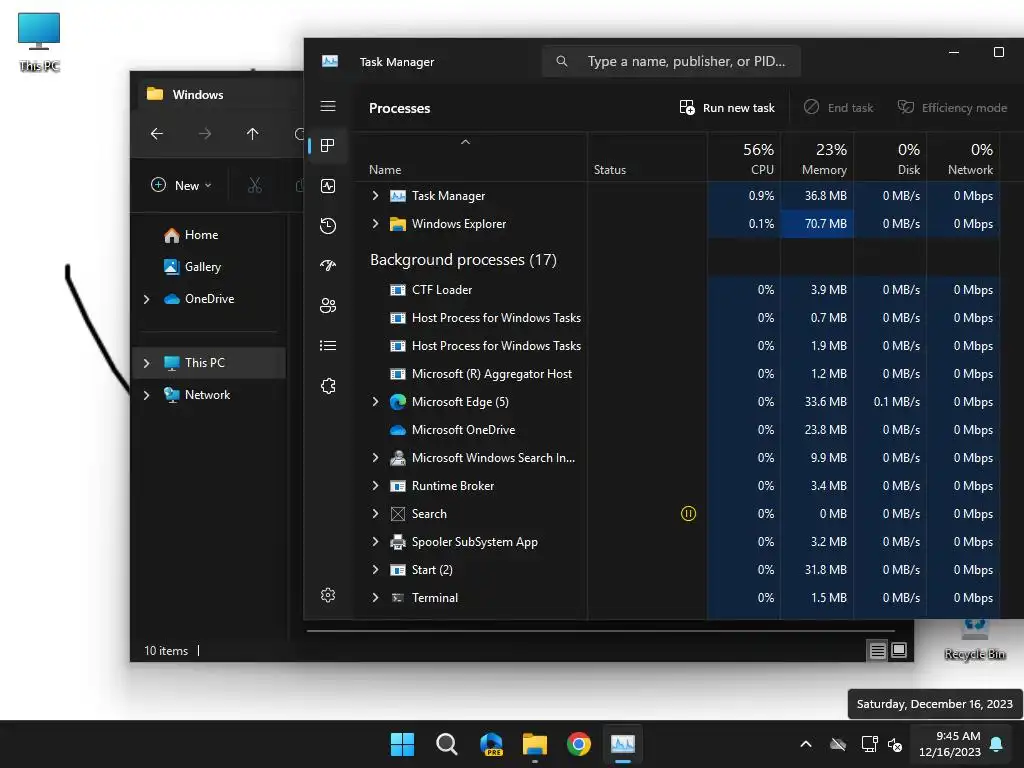
Task: Click the Cut scissors icon in File Explorer
Action: [255, 185]
